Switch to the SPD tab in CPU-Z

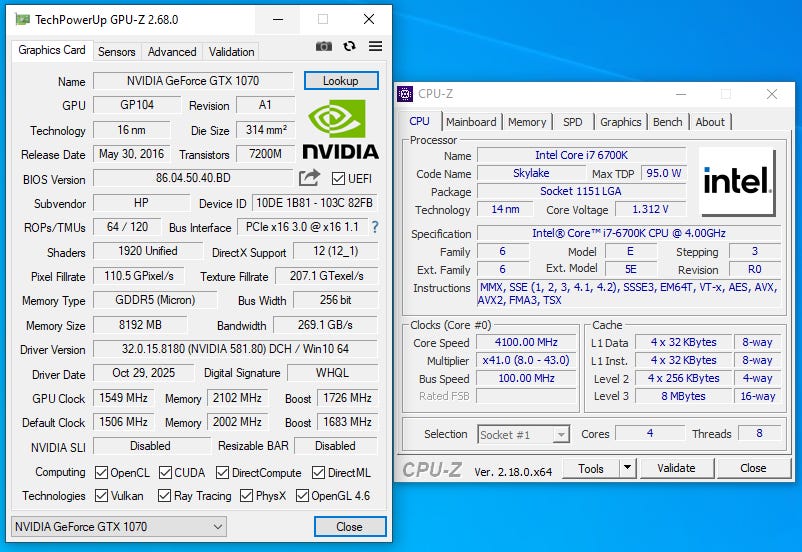(572, 122)
